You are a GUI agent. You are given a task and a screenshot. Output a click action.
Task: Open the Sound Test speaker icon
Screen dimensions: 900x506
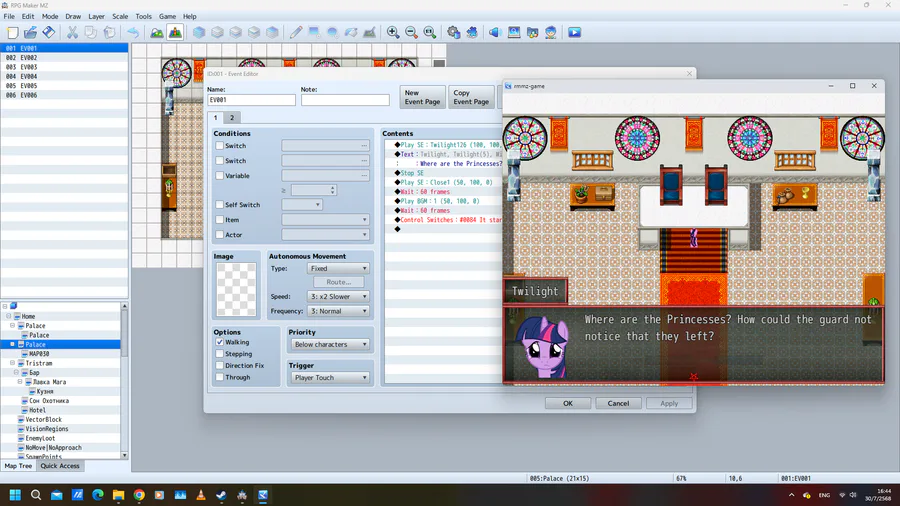tap(495, 33)
